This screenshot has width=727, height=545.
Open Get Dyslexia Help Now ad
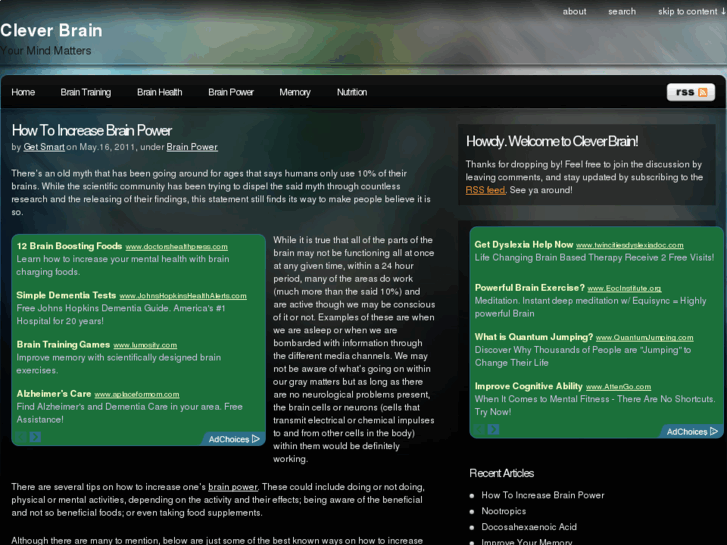pos(524,244)
